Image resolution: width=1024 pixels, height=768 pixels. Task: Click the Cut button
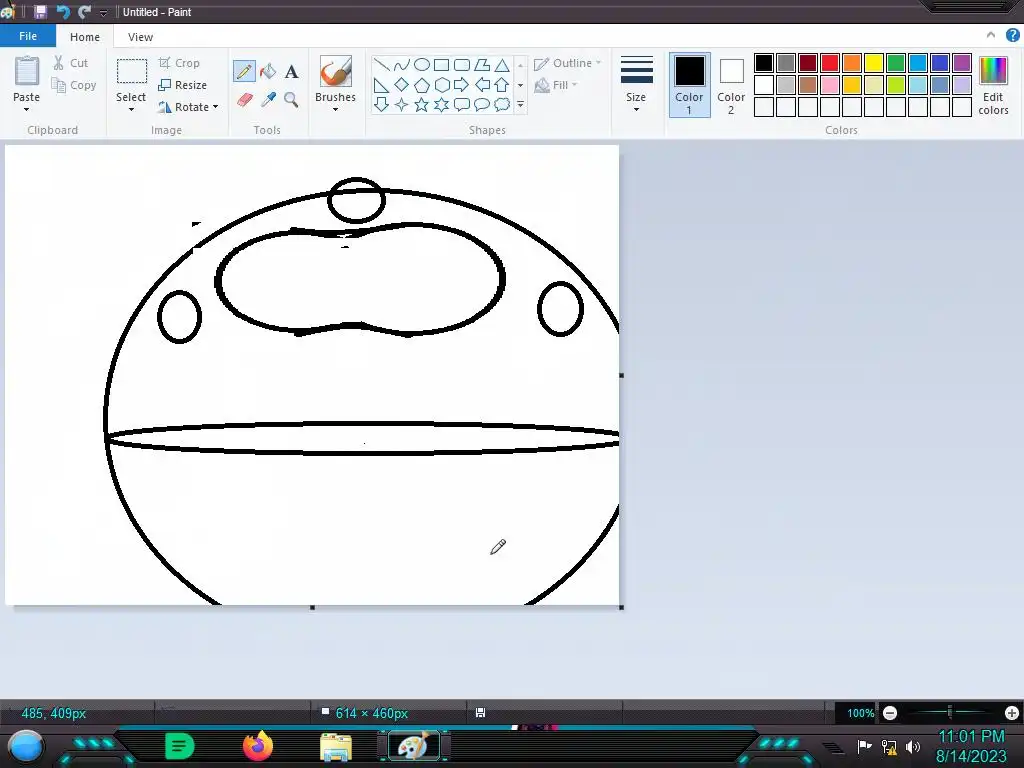[x=71, y=63]
